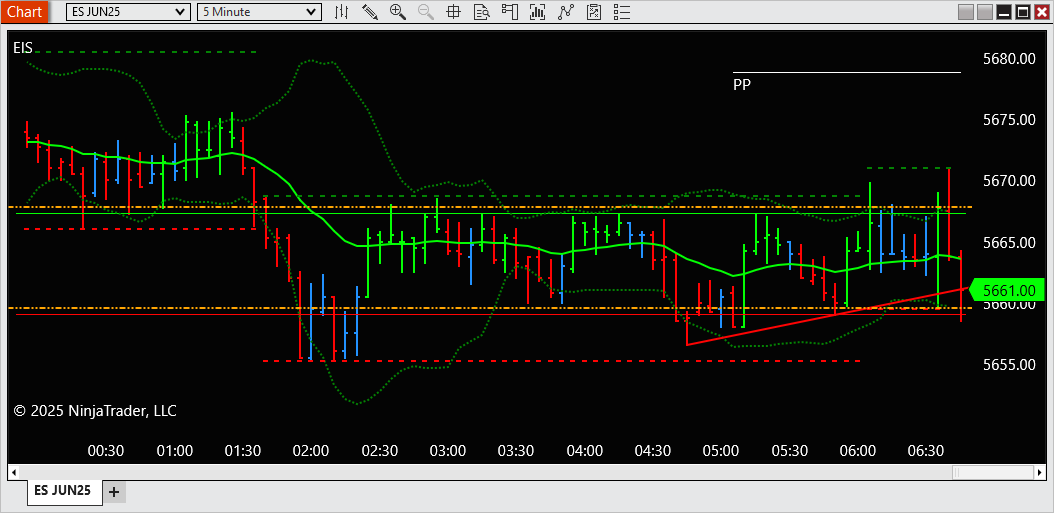The height and width of the screenshot is (513, 1054).
Task: Open the Indicators icon
Action: (565, 11)
